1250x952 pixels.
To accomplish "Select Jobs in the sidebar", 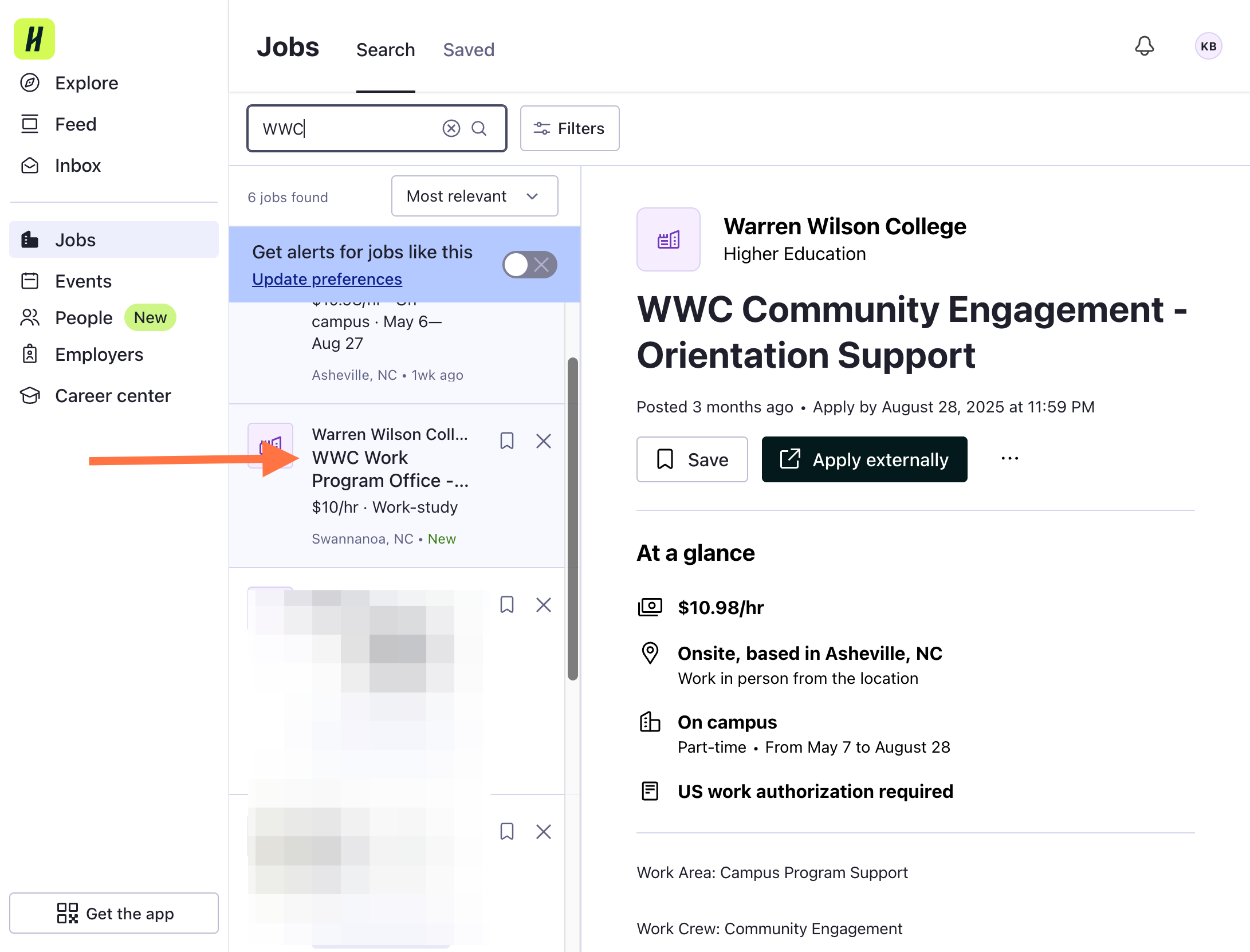I will [114, 239].
